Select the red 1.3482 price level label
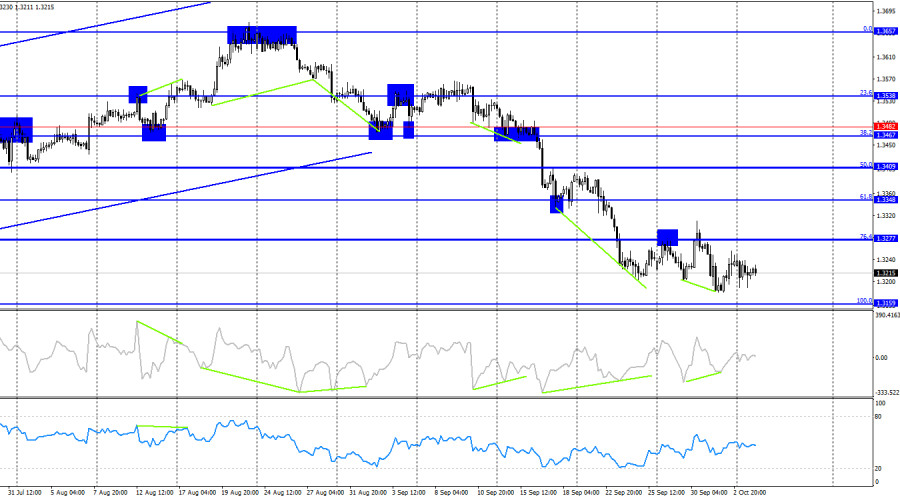 pyautogui.click(x=886, y=126)
